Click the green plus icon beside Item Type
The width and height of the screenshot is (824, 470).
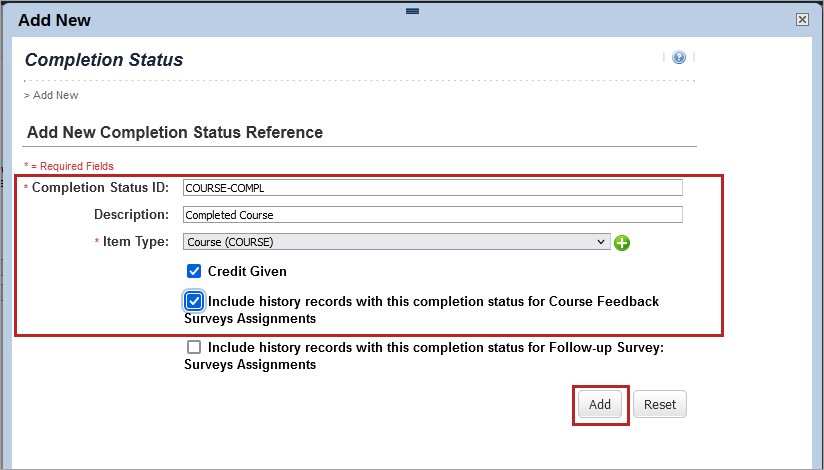click(622, 242)
